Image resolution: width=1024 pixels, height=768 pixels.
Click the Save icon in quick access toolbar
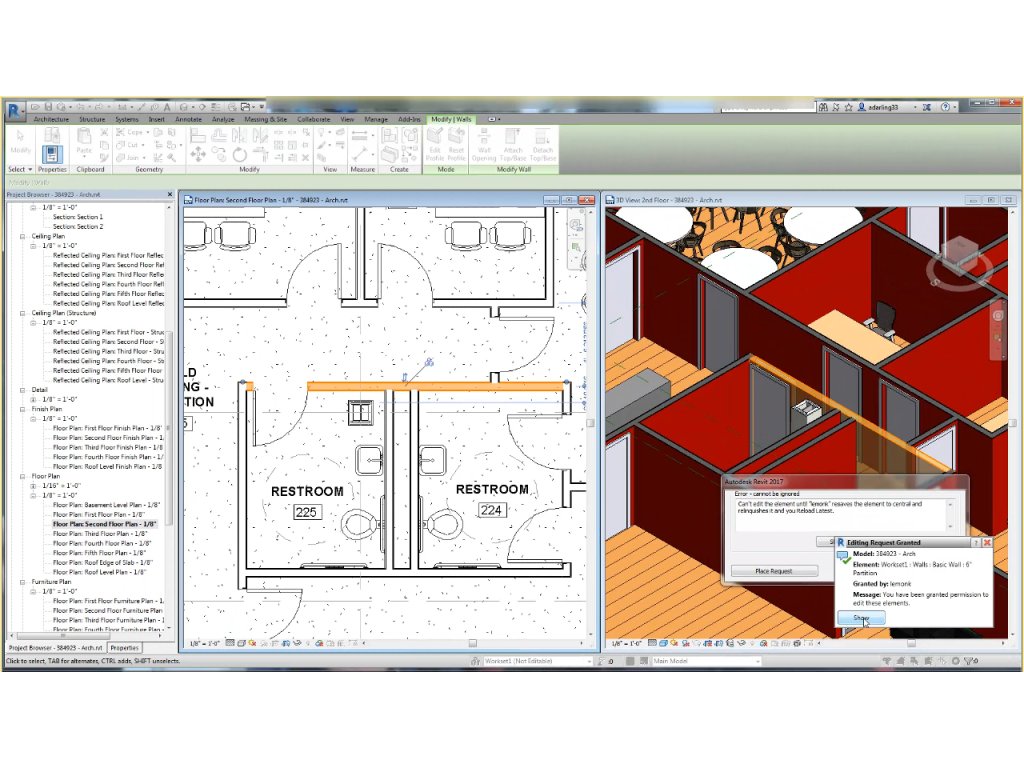(48, 106)
